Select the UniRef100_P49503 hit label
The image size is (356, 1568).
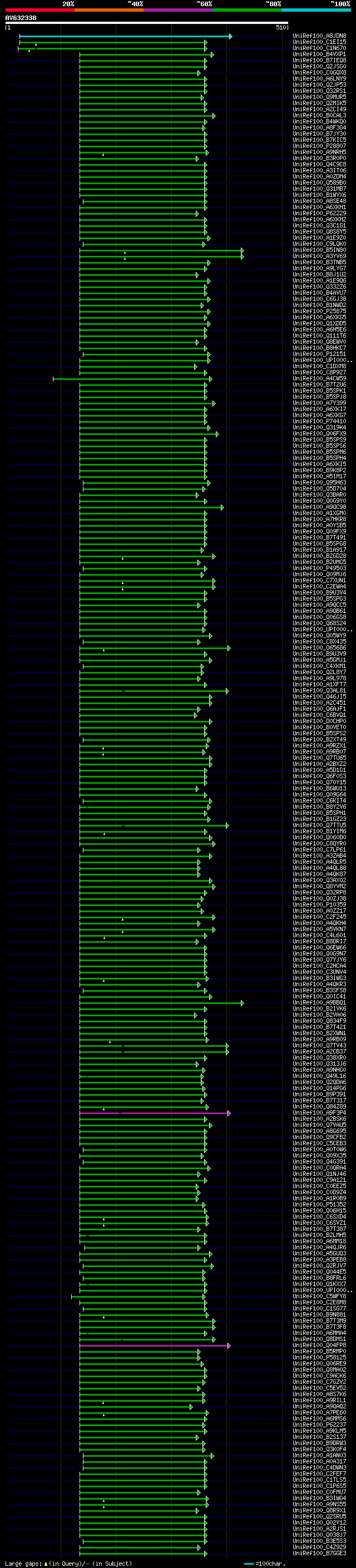(x=319, y=568)
